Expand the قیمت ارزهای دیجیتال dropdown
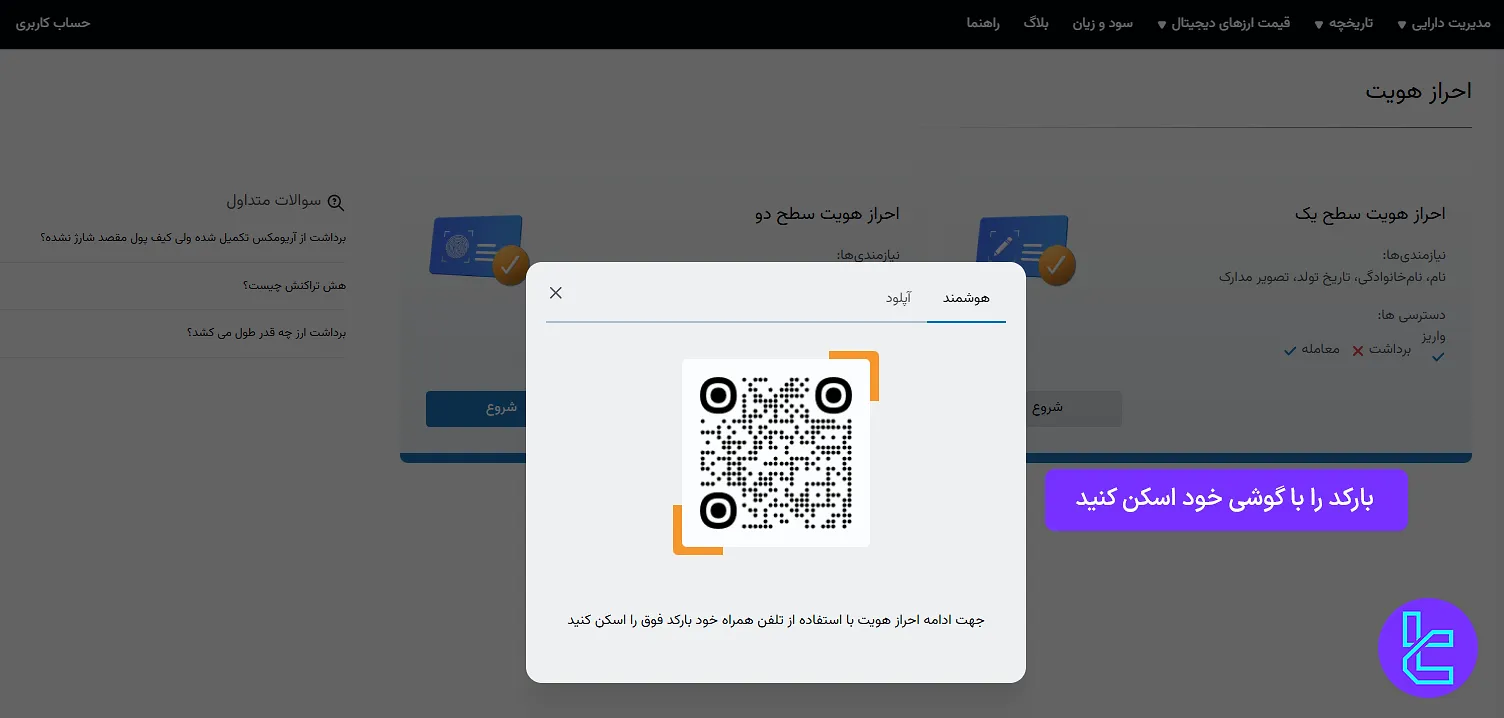Image resolution: width=1504 pixels, height=718 pixels. (1222, 24)
